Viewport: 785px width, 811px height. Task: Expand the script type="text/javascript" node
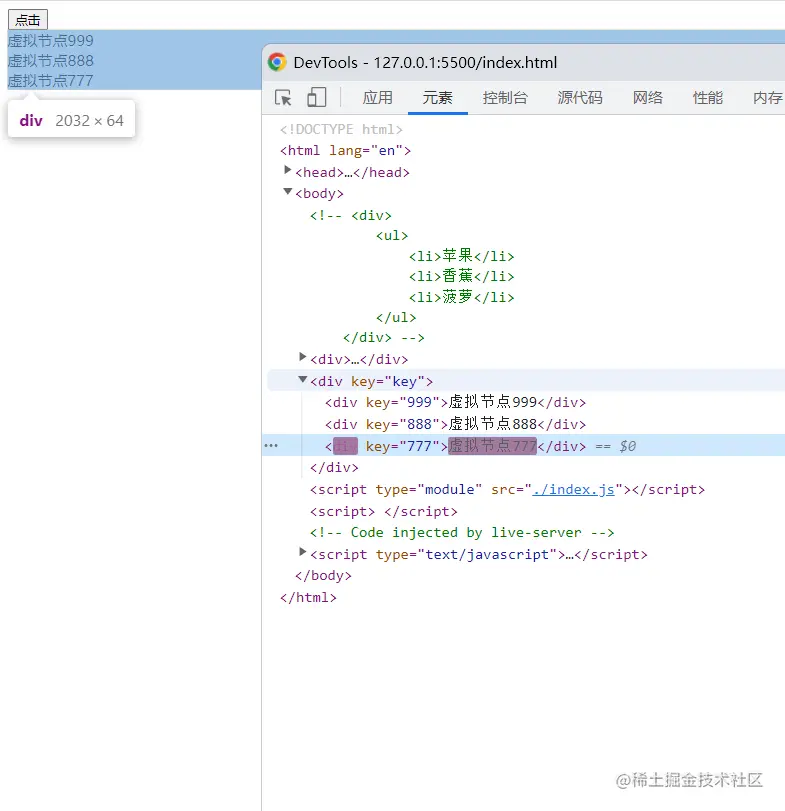303,552
